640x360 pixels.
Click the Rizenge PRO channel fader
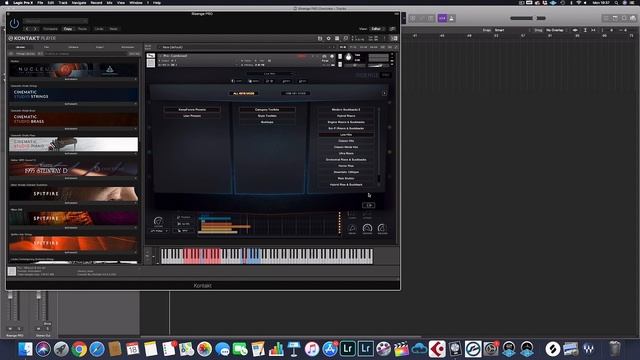pyautogui.click(x=11, y=296)
